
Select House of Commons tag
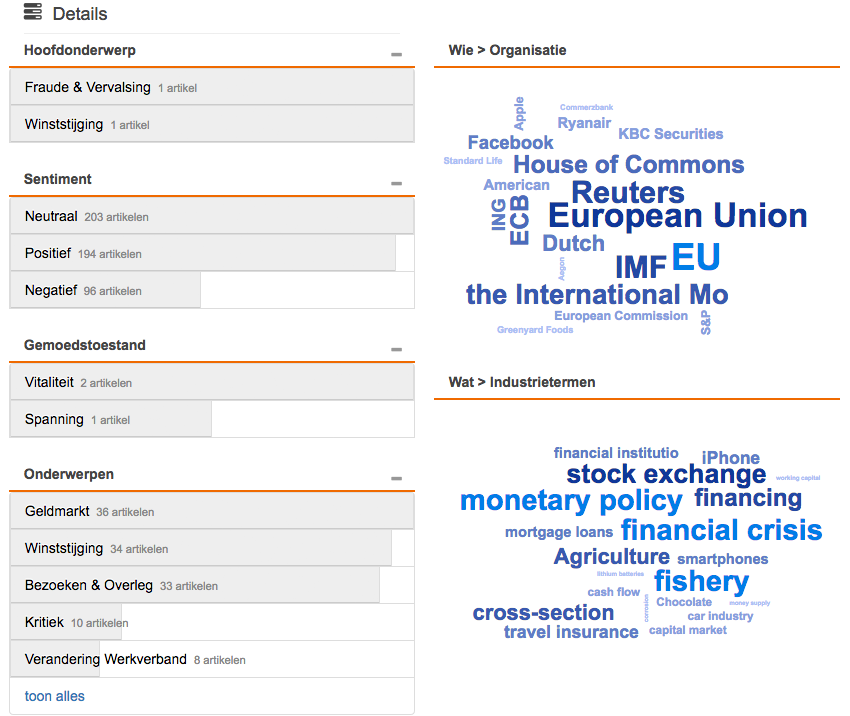click(x=629, y=164)
